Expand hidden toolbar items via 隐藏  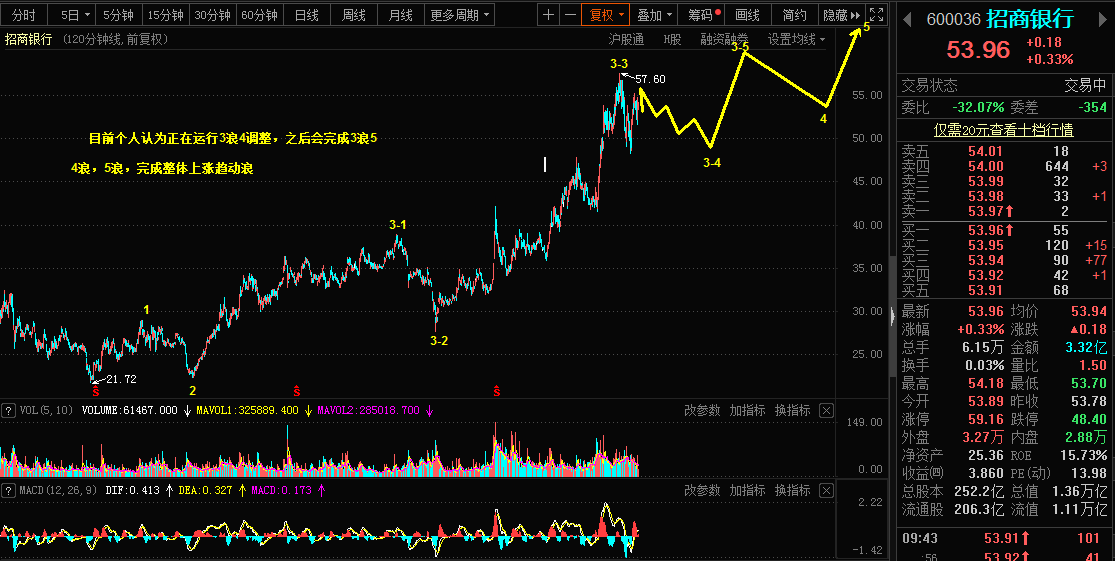coord(841,14)
